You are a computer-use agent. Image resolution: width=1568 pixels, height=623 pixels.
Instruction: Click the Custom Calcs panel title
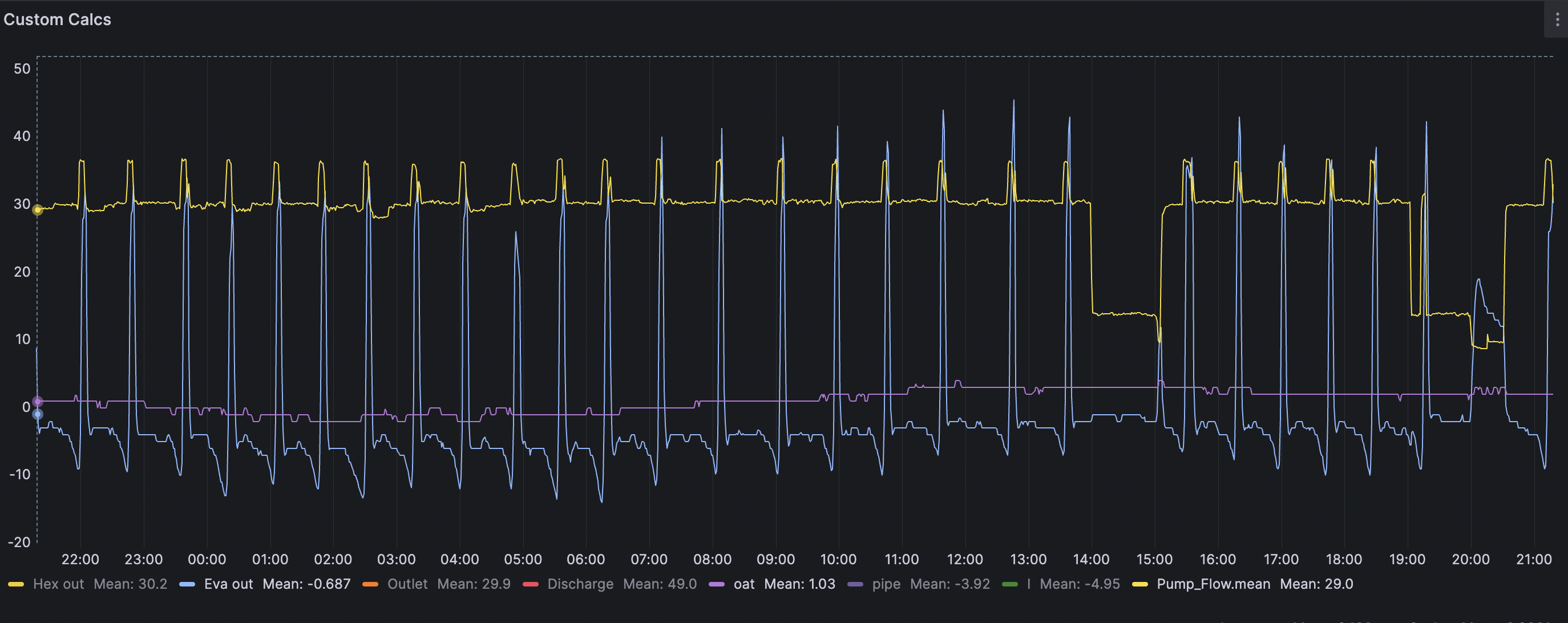click(57, 19)
